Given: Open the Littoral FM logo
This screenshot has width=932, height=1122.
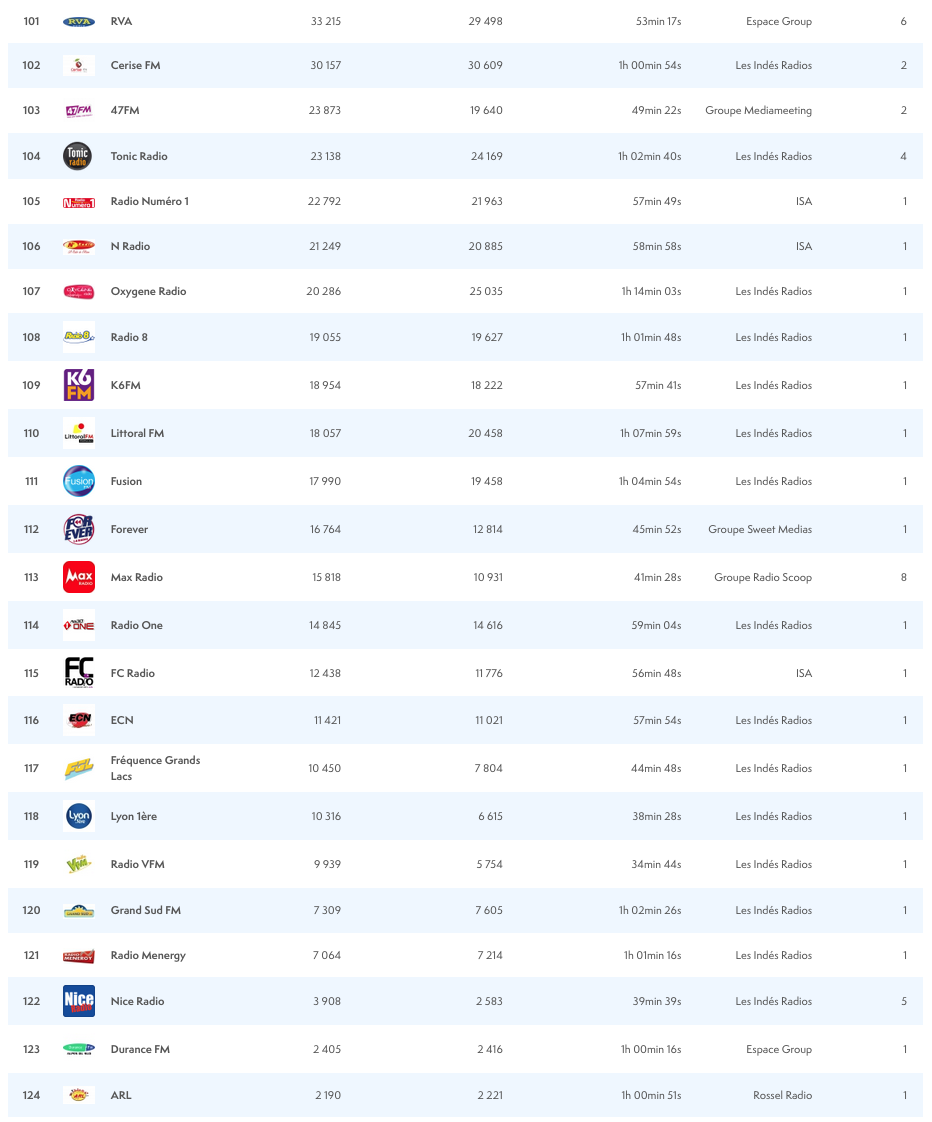Looking at the screenshot, I should click(79, 433).
